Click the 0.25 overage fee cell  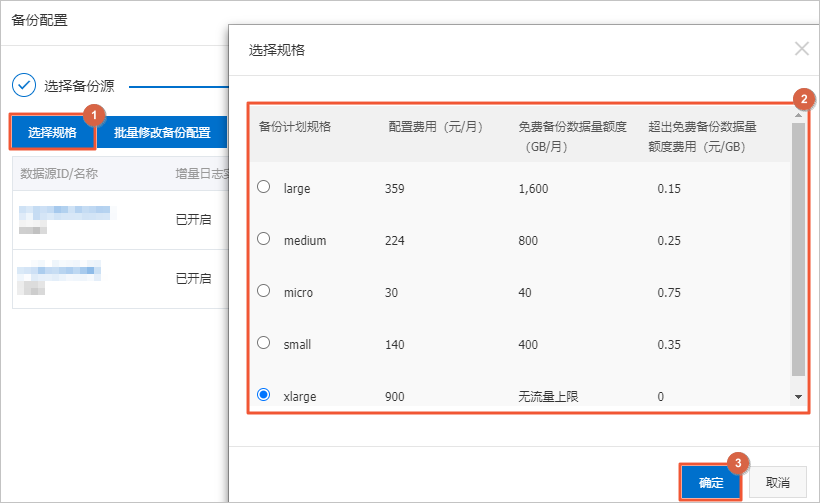[x=669, y=241]
